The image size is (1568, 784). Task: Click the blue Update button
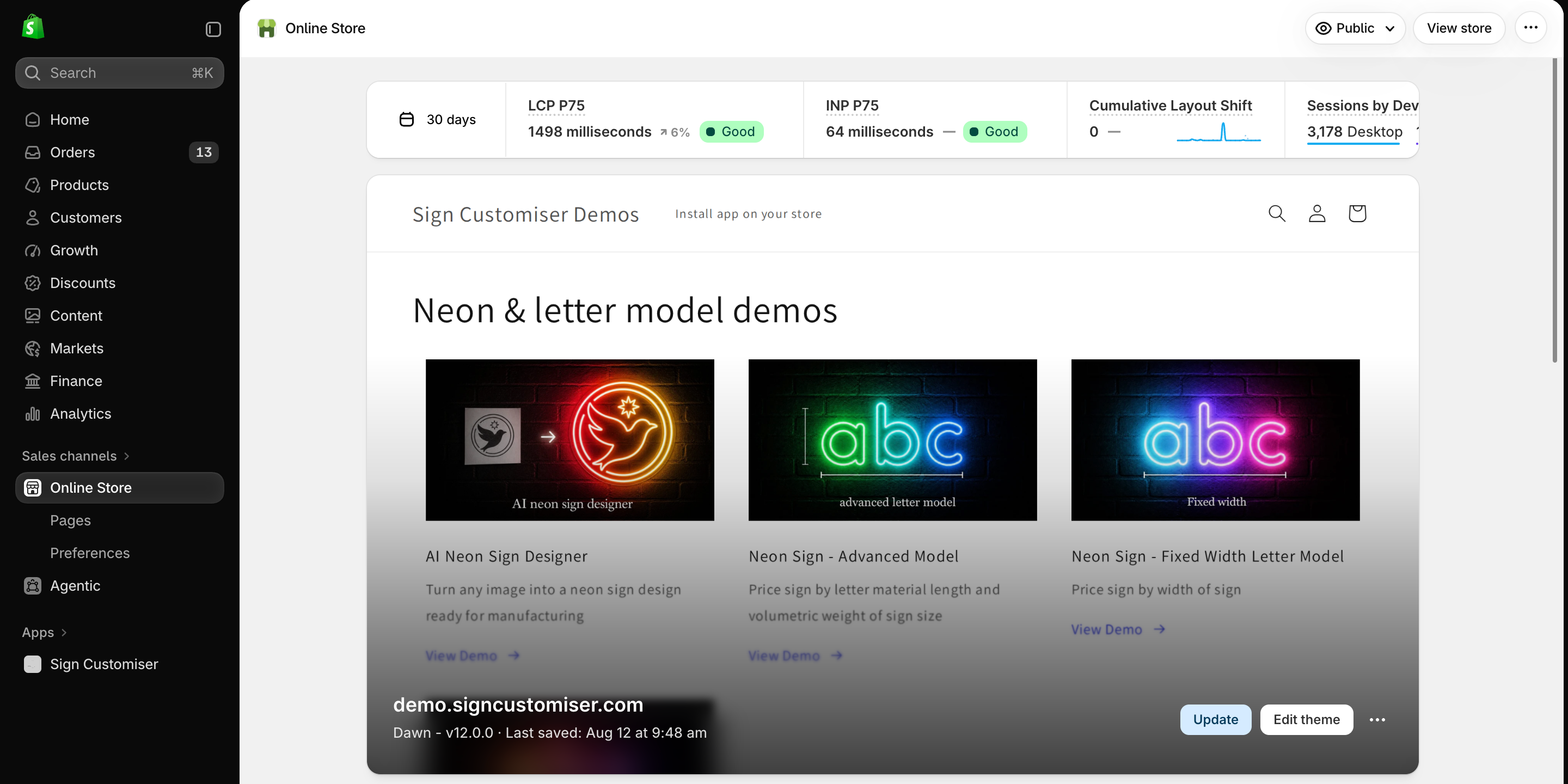point(1216,719)
